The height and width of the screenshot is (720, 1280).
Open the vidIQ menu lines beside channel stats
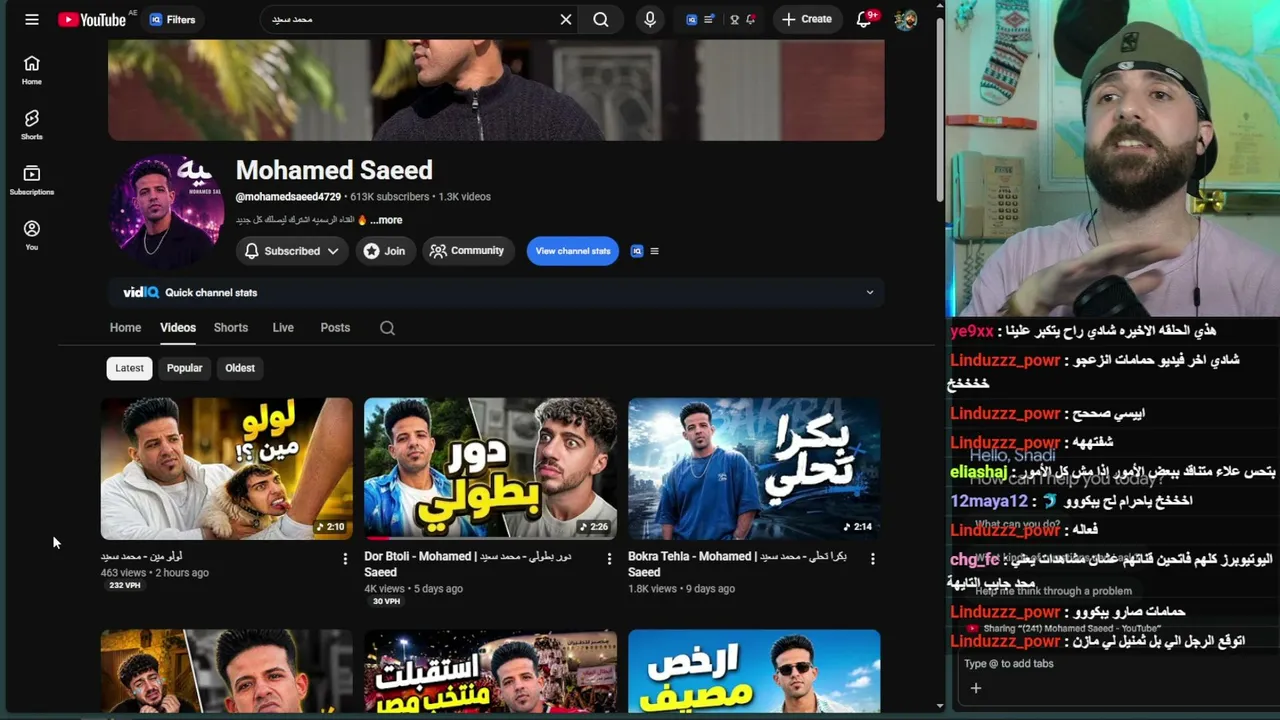(655, 251)
